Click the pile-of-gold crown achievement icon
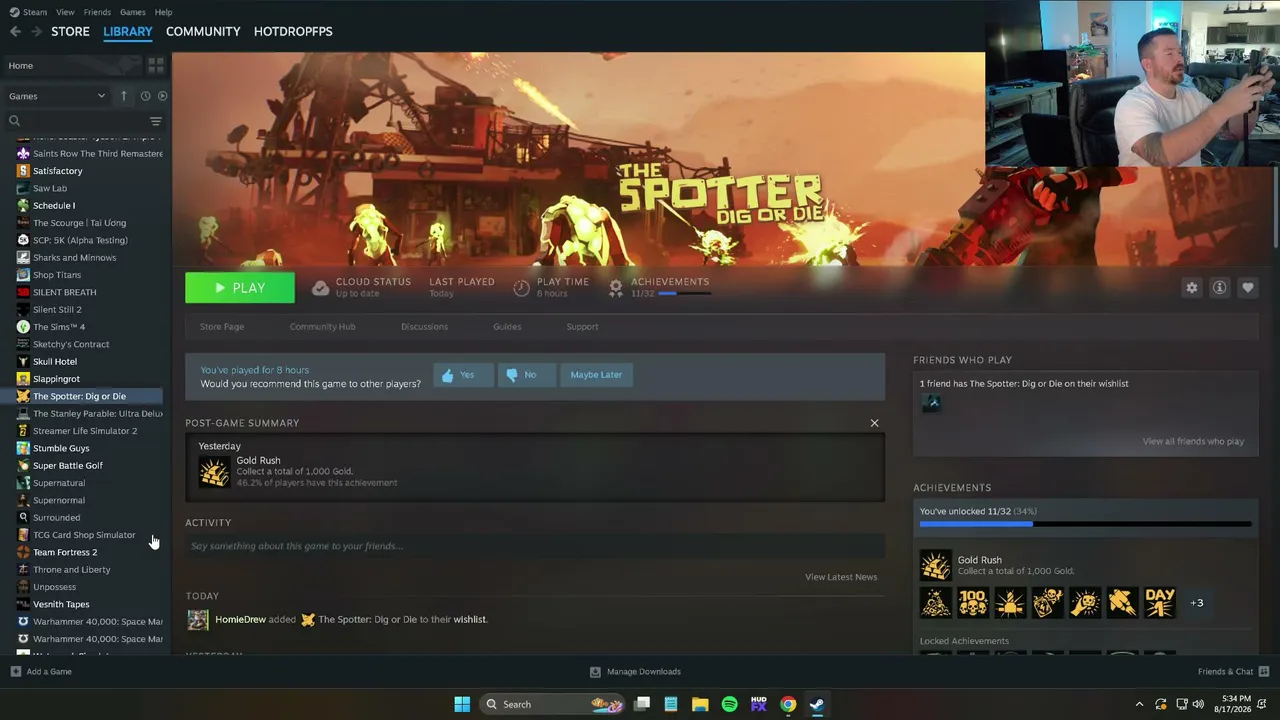Viewport: 1280px width, 720px height. [x=936, y=603]
